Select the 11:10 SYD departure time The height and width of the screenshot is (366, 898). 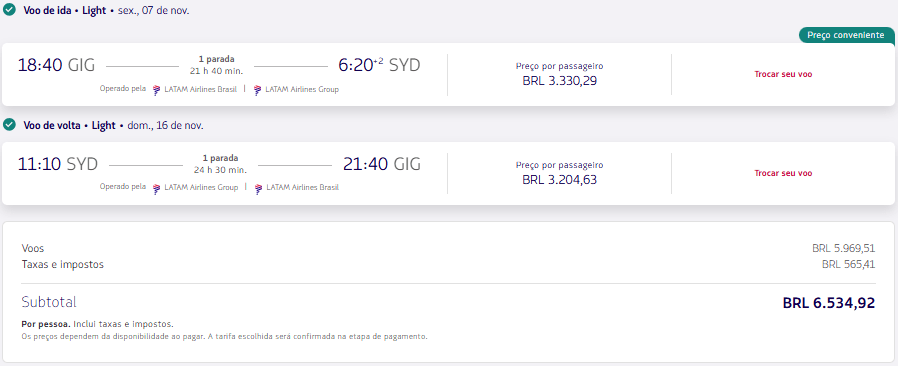(x=58, y=164)
